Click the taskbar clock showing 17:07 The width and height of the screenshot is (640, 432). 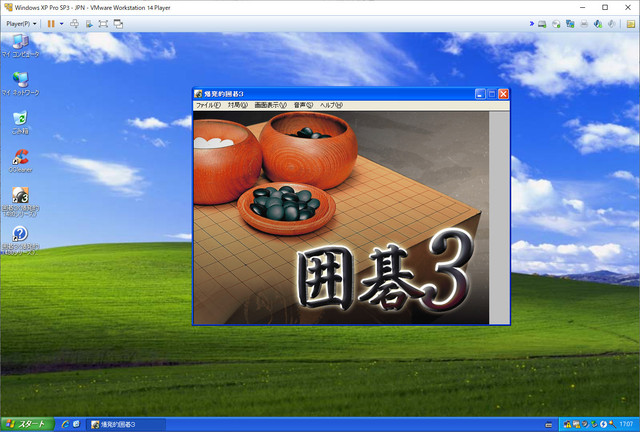tap(626, 425)
